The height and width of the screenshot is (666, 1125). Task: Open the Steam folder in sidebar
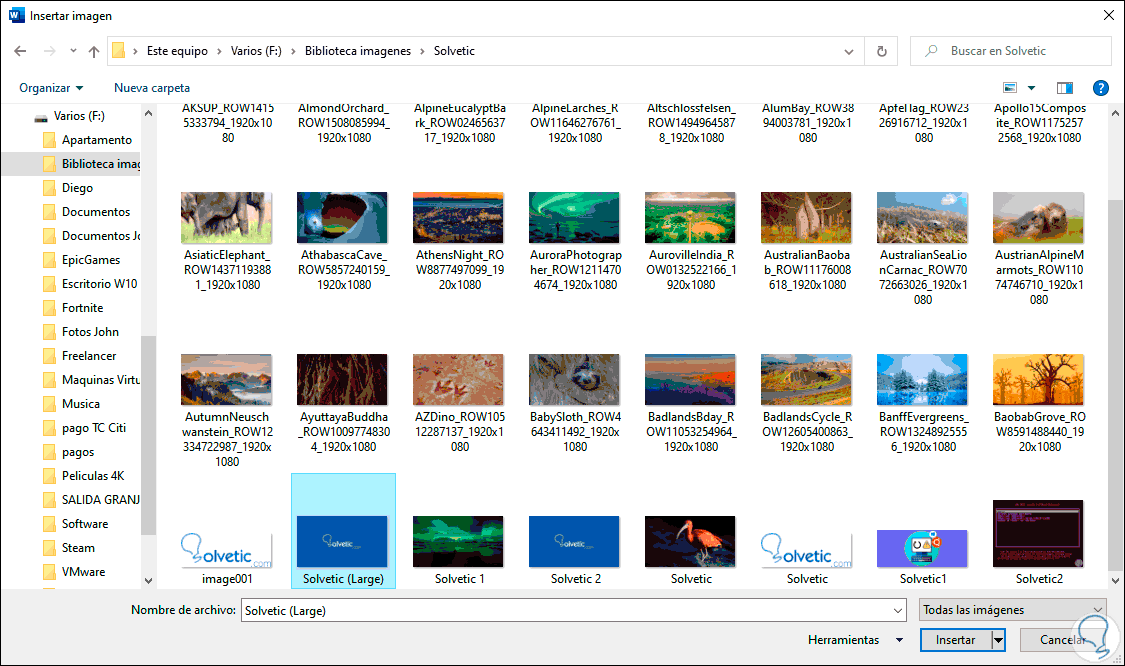[78, 548]
